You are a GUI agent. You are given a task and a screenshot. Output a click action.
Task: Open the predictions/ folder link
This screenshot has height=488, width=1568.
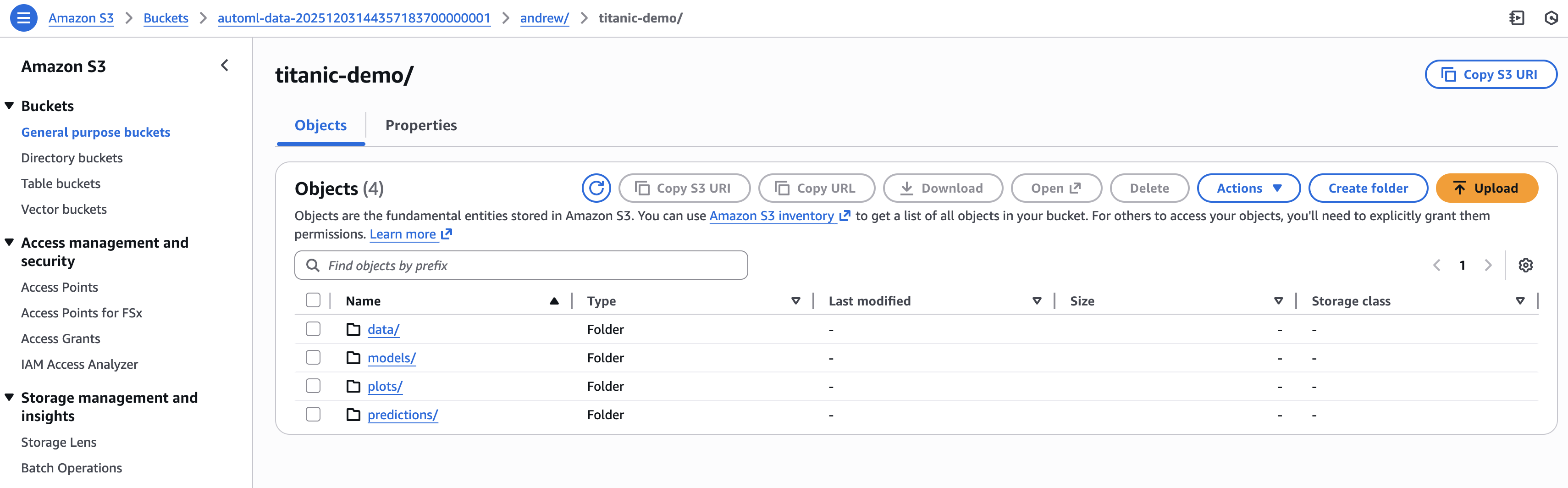pyautogui.click(x=403, y=415)
